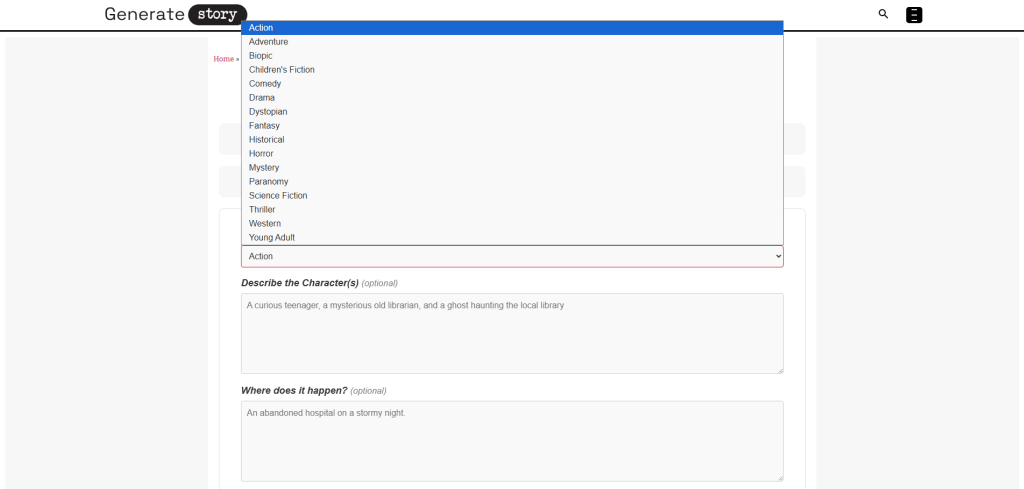Open the black menu icon in header
The height and width of the screenshot is (489, 1024).
click(x=914, y=15)
